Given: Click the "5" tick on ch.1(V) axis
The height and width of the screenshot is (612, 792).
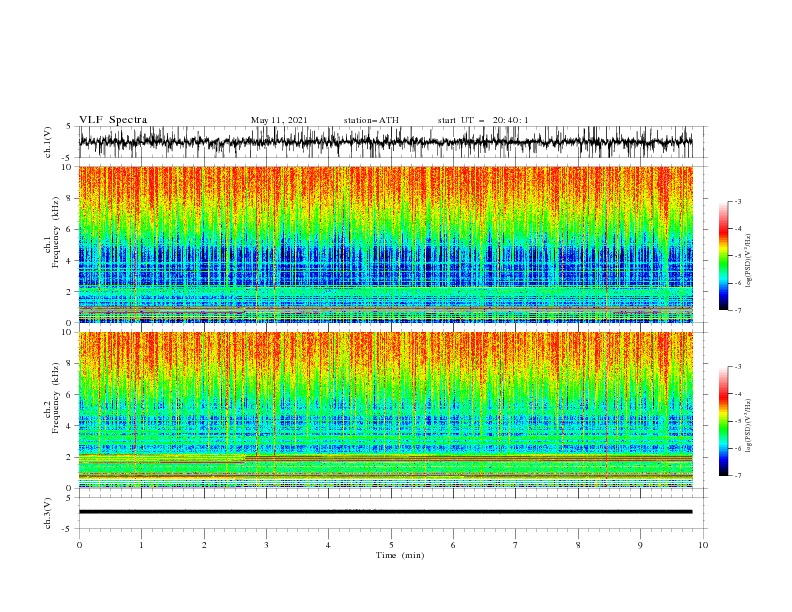Looking at the screenshot, I should pyautogui.click(x=69, y=126).
